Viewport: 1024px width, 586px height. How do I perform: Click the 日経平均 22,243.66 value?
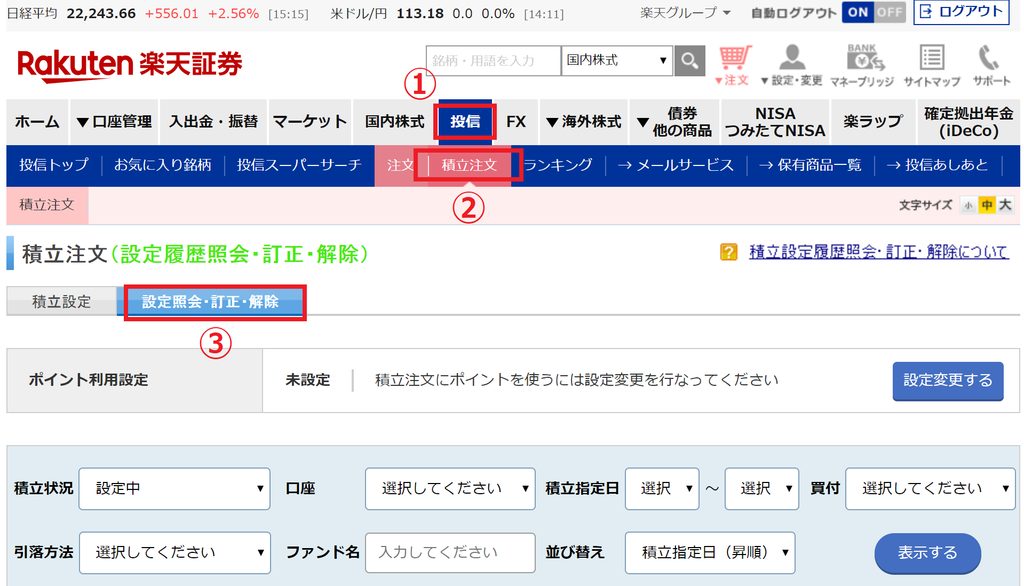pyautogui.click(x=101, y=13)
